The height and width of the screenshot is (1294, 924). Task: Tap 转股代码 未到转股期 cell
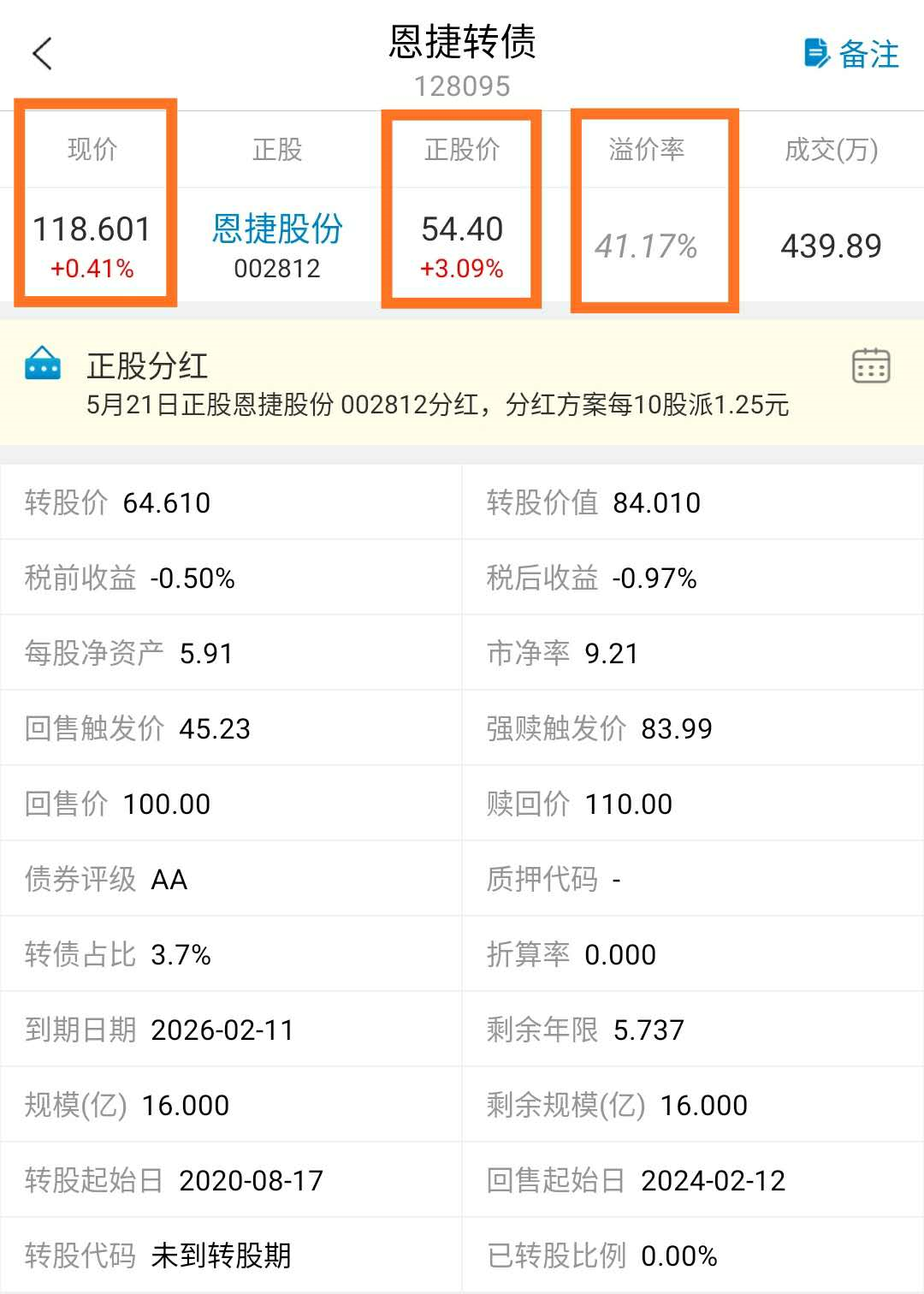(231, 1255)
